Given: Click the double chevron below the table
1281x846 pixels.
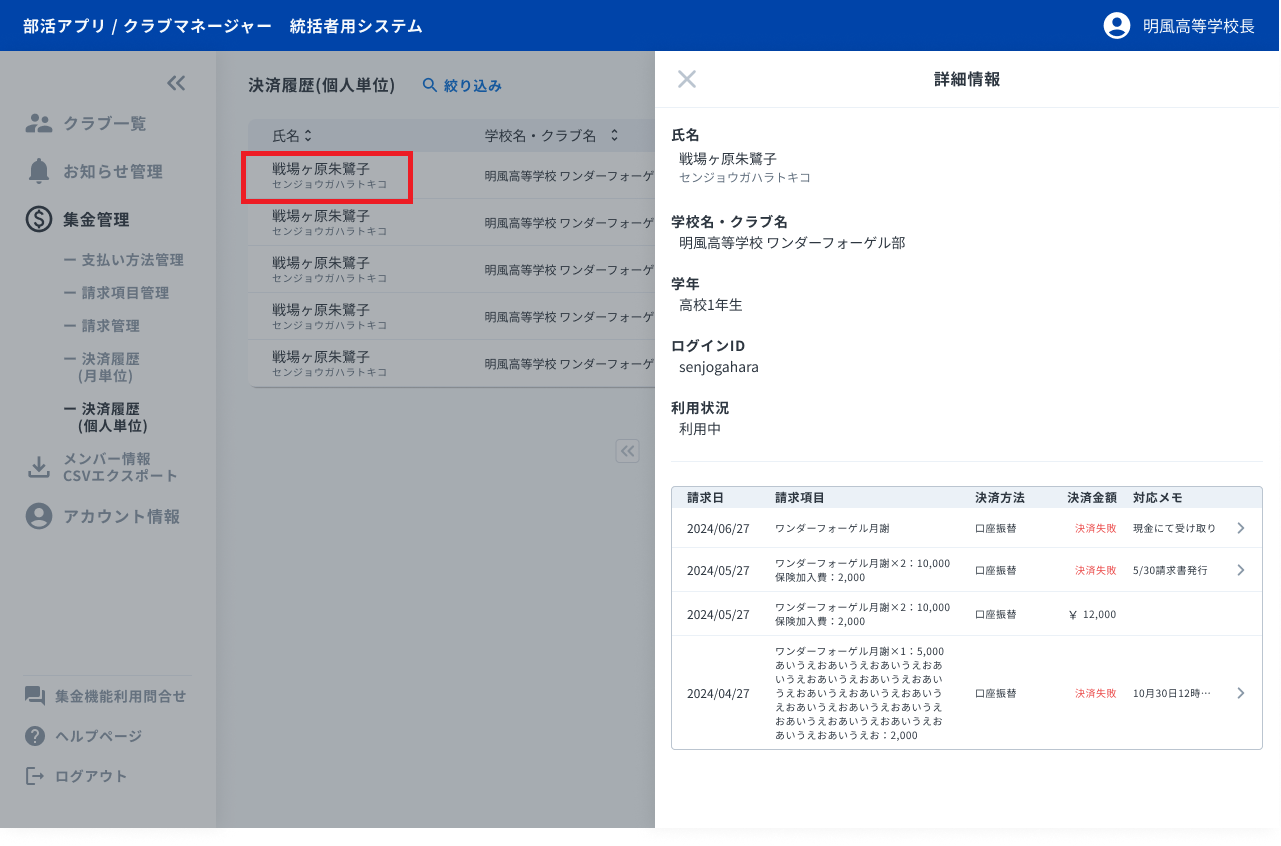Looking at the screenshot, I should coord(628,452).
